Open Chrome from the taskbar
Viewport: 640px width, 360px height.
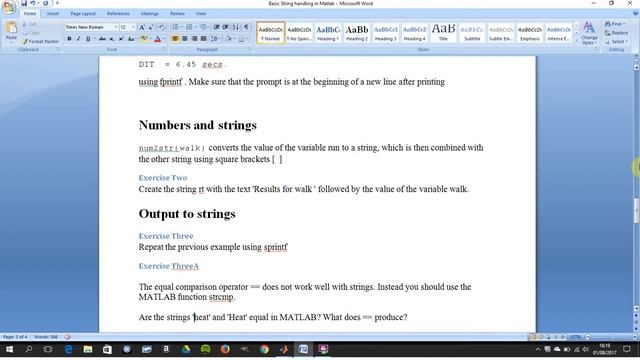tap(264, 349)
